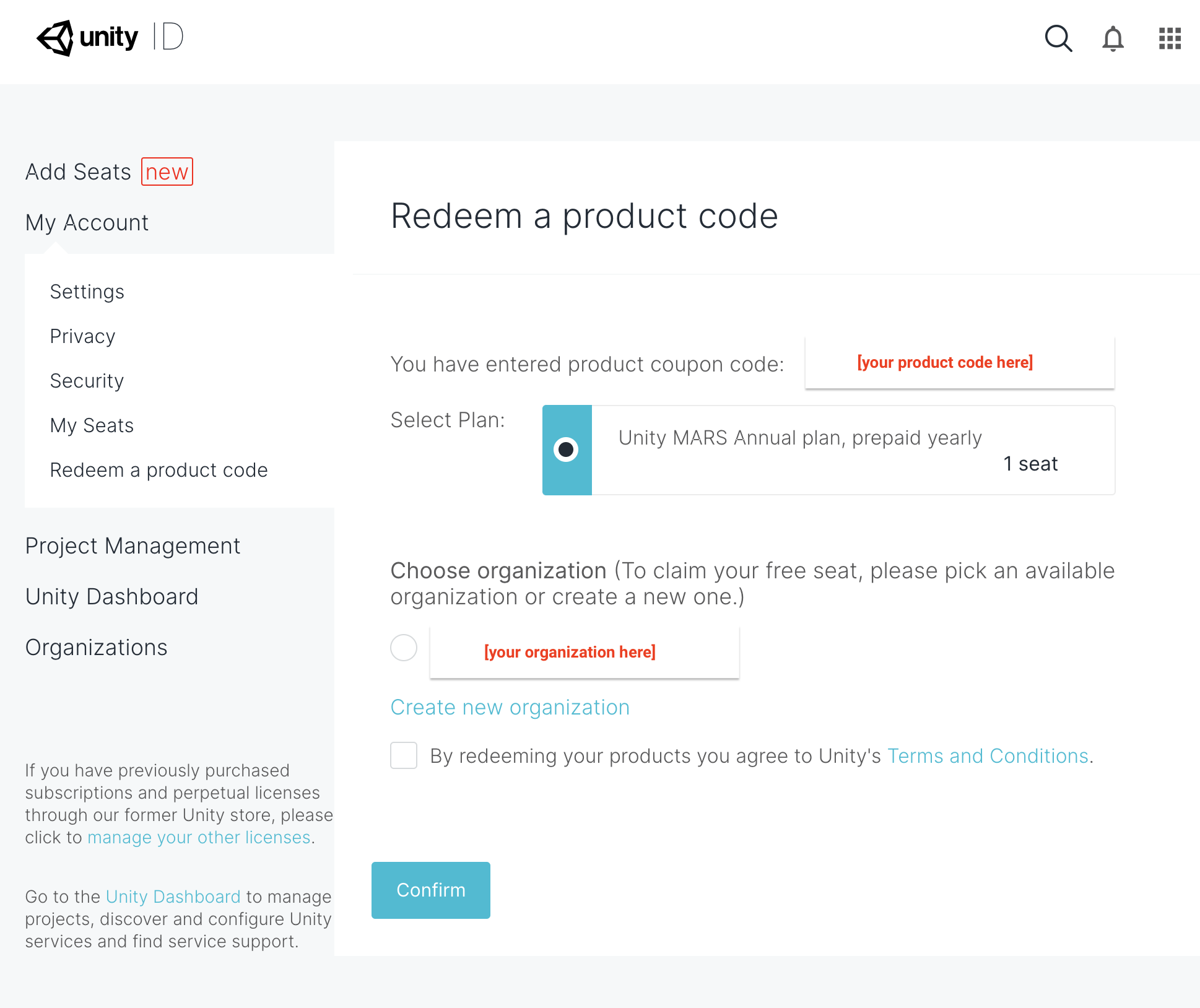Screen dimensions: 1200x1008
Task: Select the Unity MARS Annual plan card
Action: pos(828,450)
